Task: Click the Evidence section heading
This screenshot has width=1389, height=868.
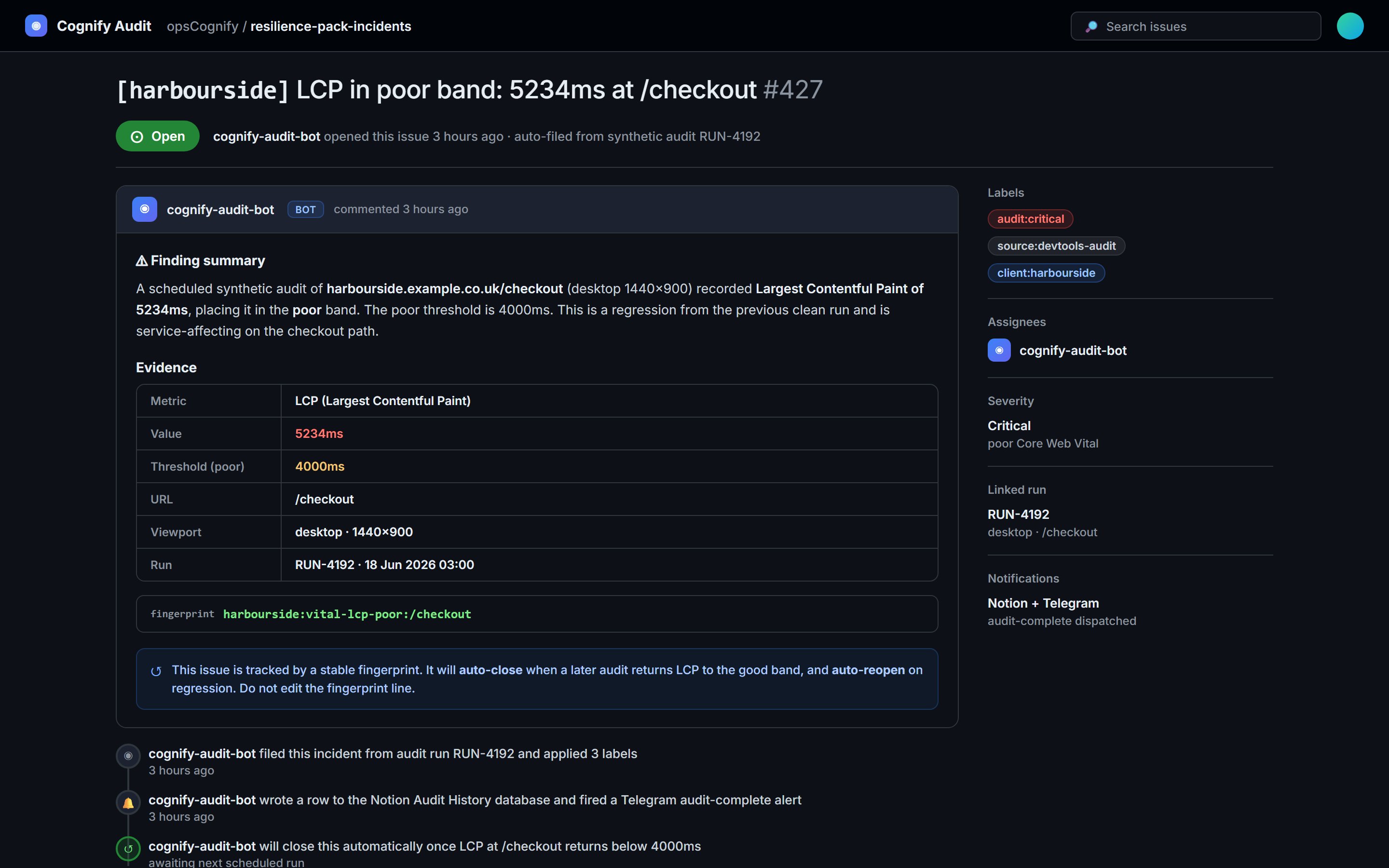Action: click(166, 367)
